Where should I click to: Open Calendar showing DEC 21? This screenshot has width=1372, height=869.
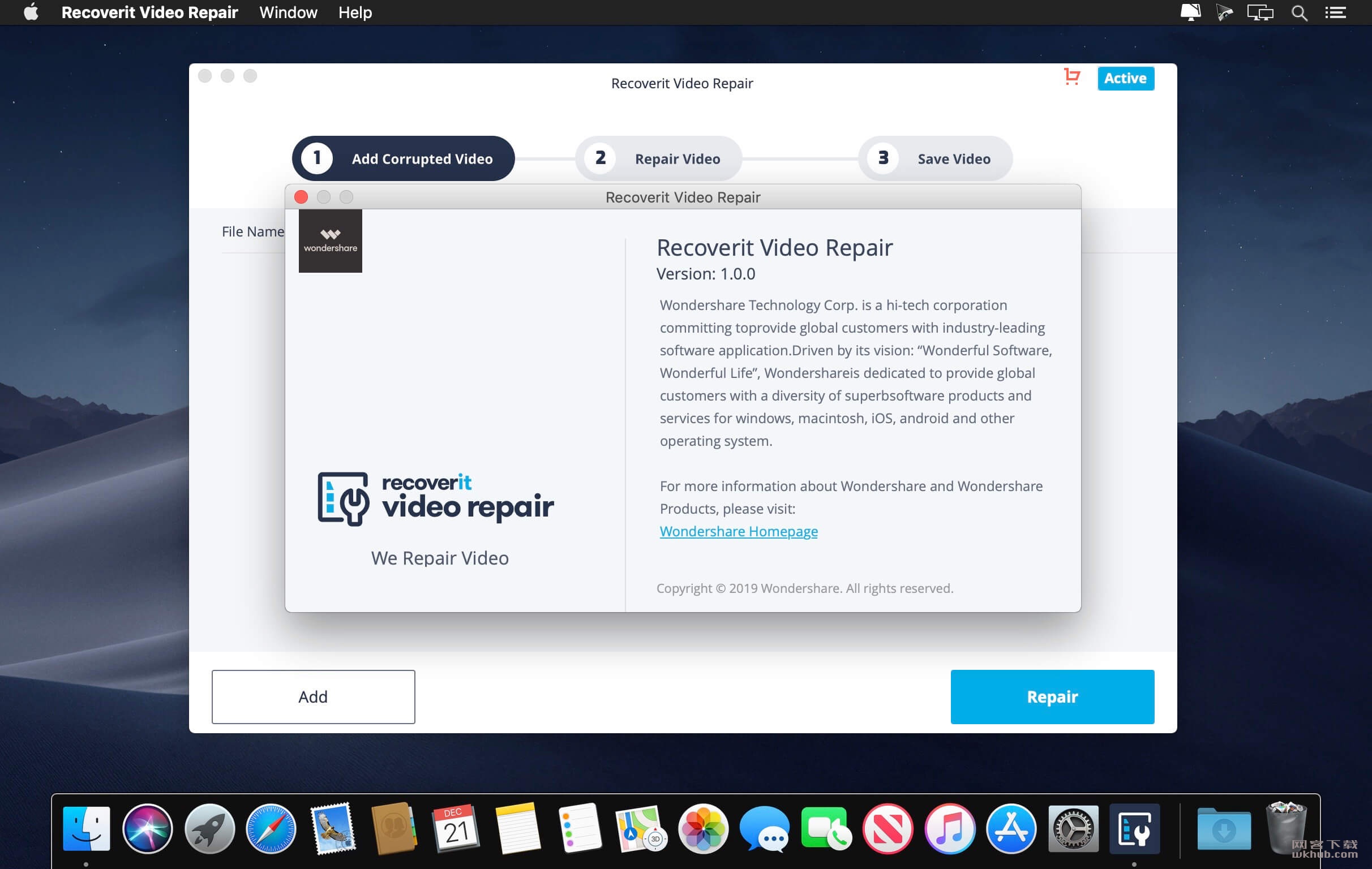point(456,829)
